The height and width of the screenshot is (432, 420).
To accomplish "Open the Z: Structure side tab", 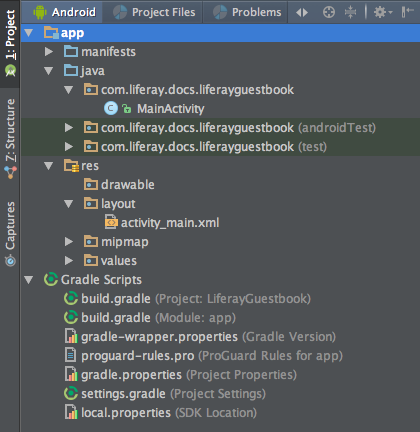I will (x=10, y=138).
